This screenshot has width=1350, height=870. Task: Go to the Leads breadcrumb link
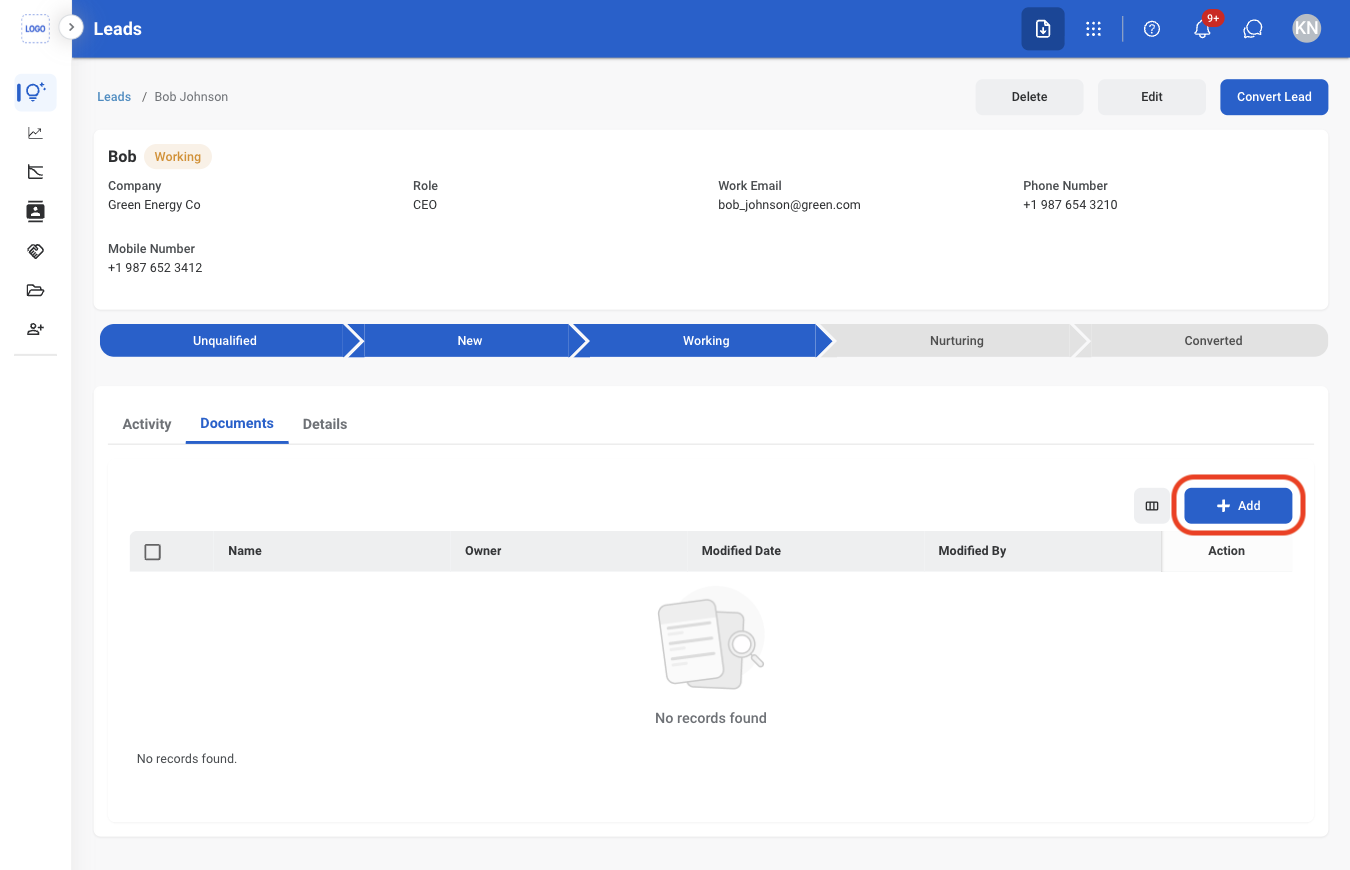[114, 97]
